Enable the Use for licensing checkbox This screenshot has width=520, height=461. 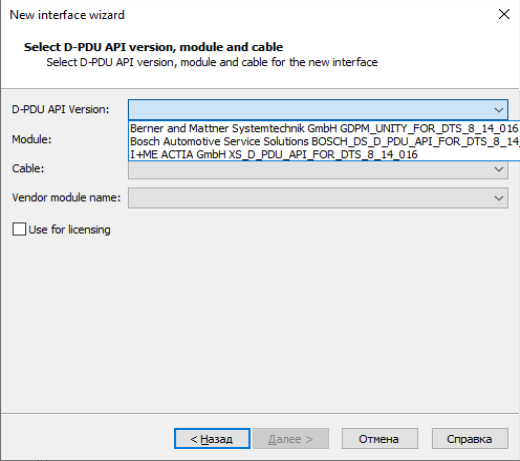coord(19,229)
